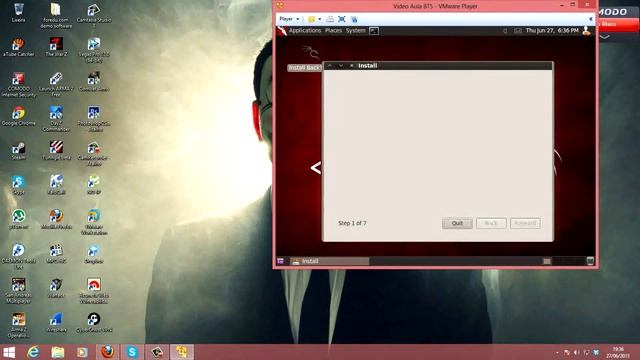Click the Back button in Install dialog

point(491,223)
